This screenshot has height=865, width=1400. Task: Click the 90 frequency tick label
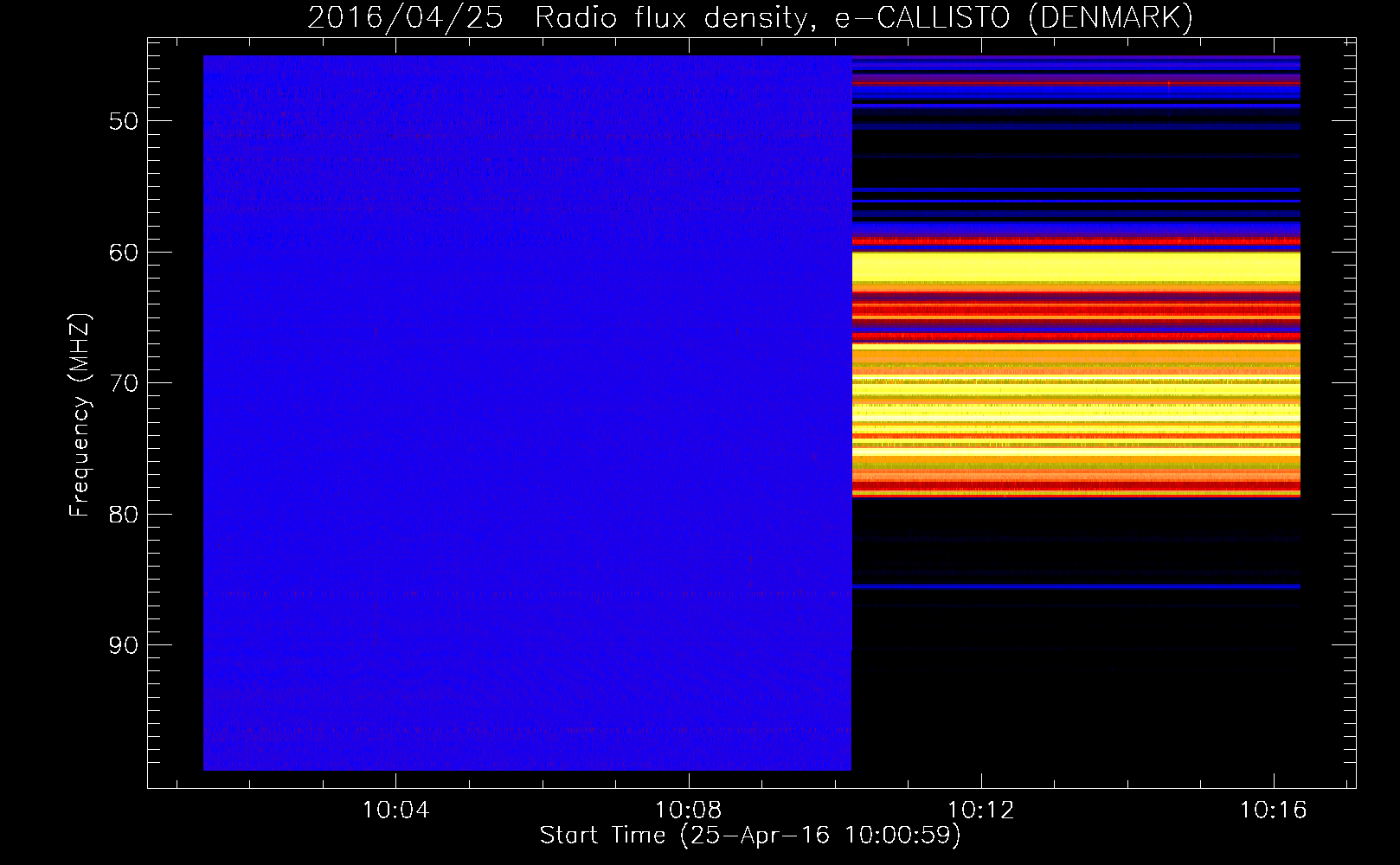click(x=124, y=645)
